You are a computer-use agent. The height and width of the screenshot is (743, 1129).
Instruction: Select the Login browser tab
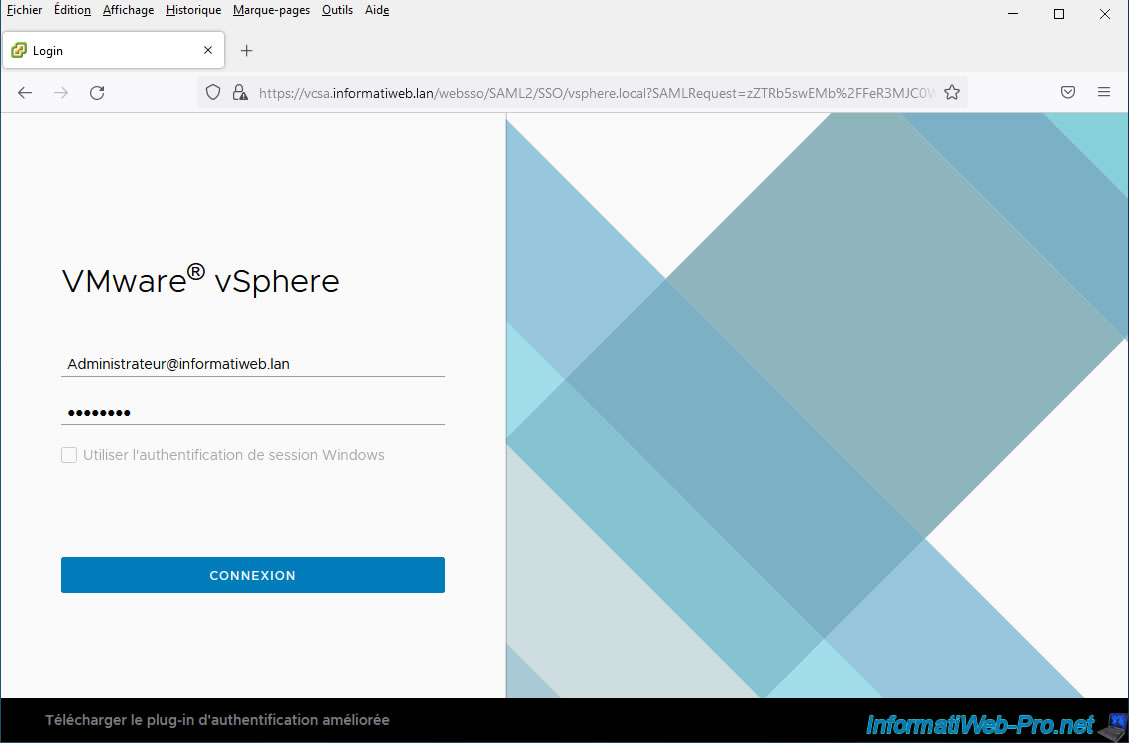[114, 50]
